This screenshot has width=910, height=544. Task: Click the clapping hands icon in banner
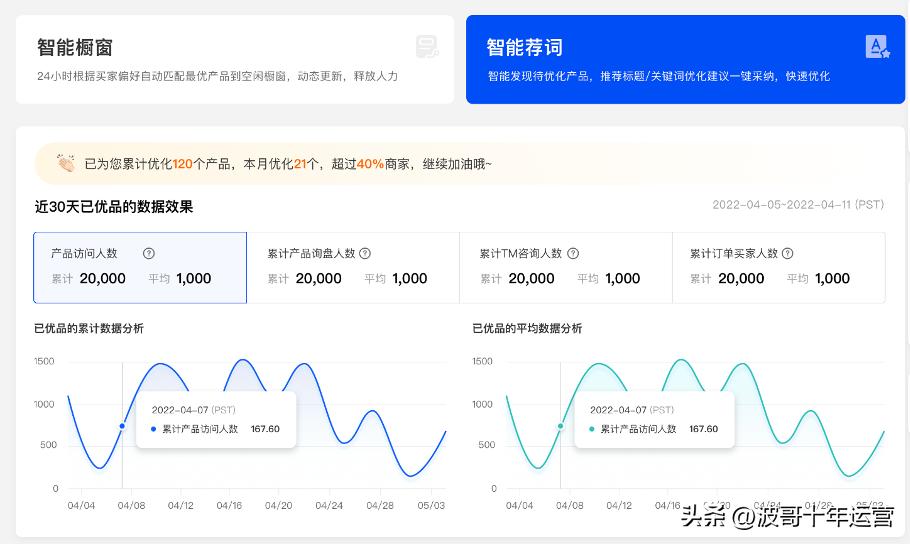pos(66,164)
